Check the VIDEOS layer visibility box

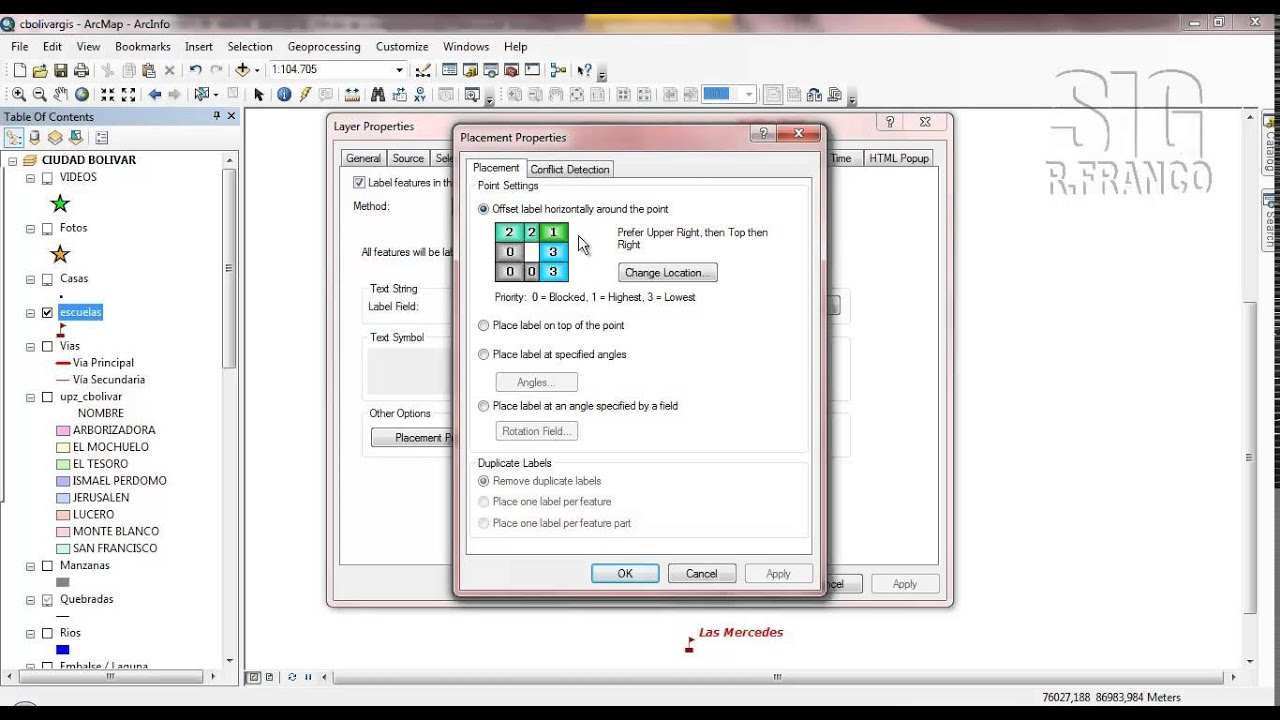tap(47, 178)
